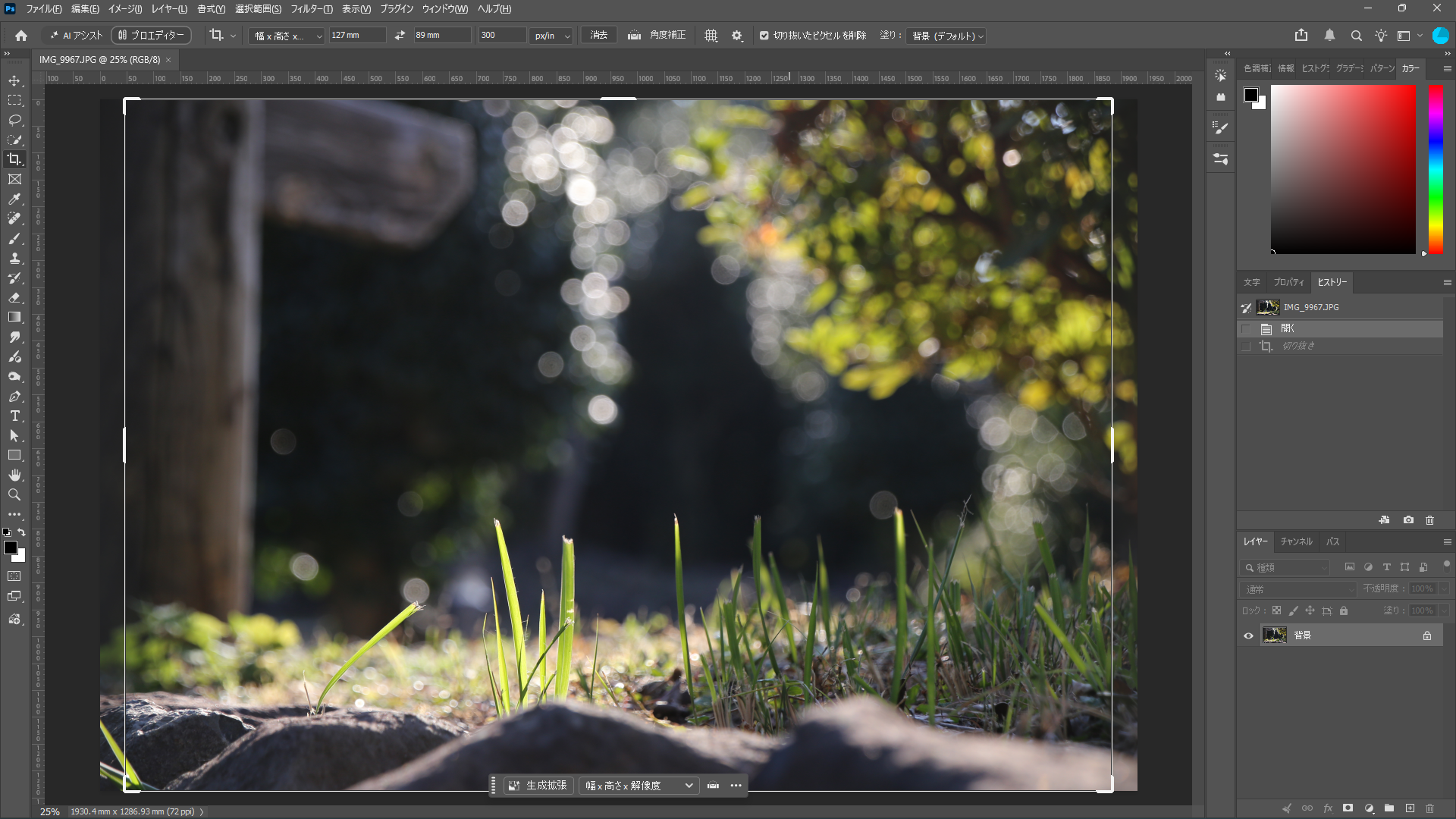Select the Rectangular Marquee tool
The image size is (1456, 819).
[14, 100]
